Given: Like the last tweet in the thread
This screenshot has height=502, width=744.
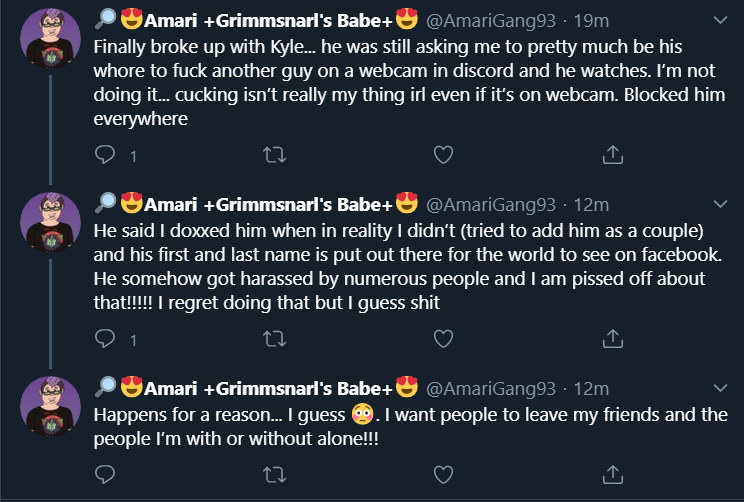Looking at the screenshot, I should coord(443,474).
